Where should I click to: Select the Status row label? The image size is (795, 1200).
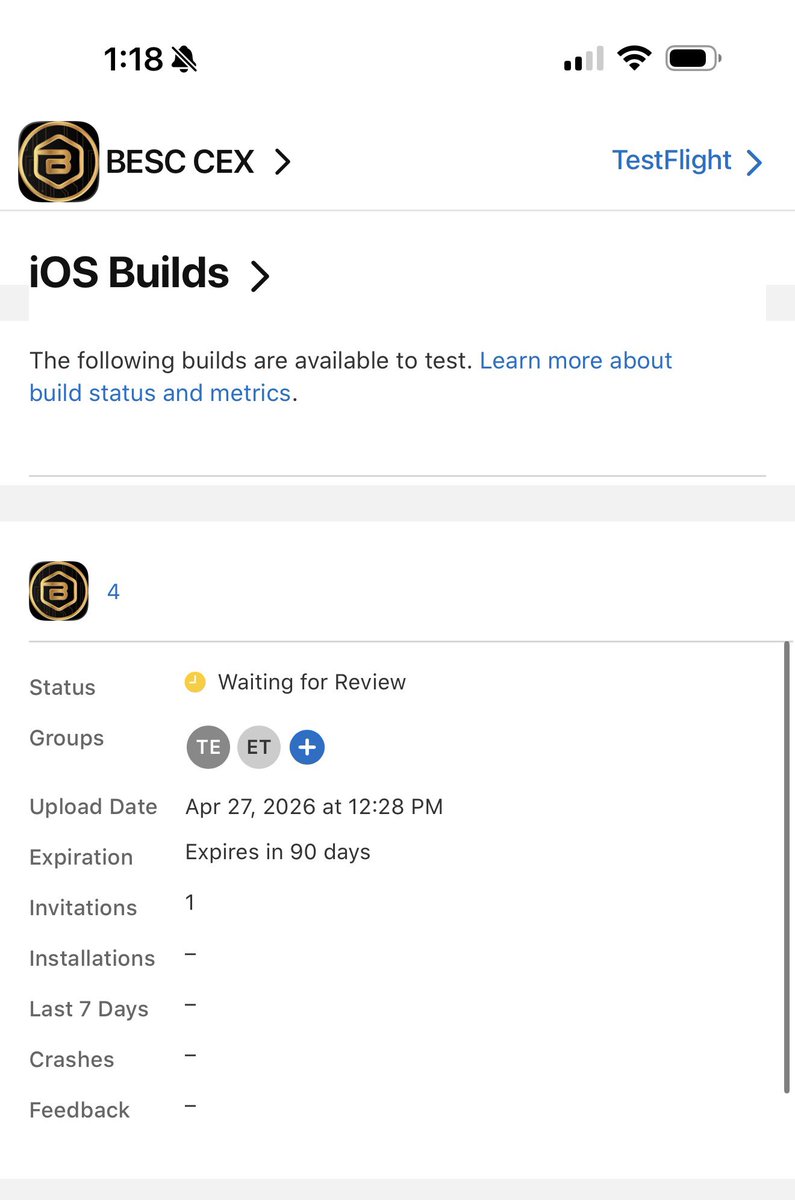pos(62,687)
